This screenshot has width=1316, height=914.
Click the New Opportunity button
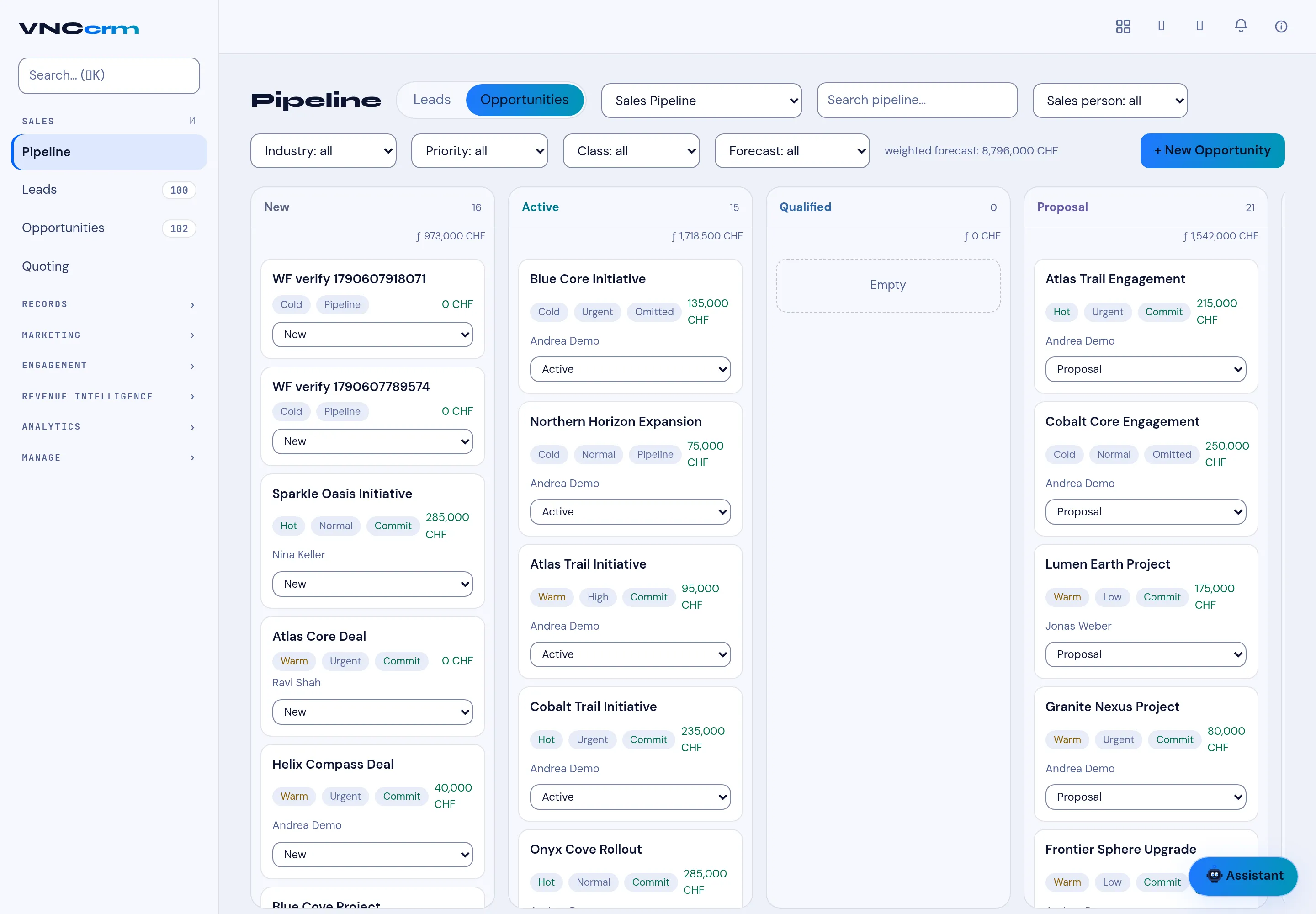(1212, 151)
